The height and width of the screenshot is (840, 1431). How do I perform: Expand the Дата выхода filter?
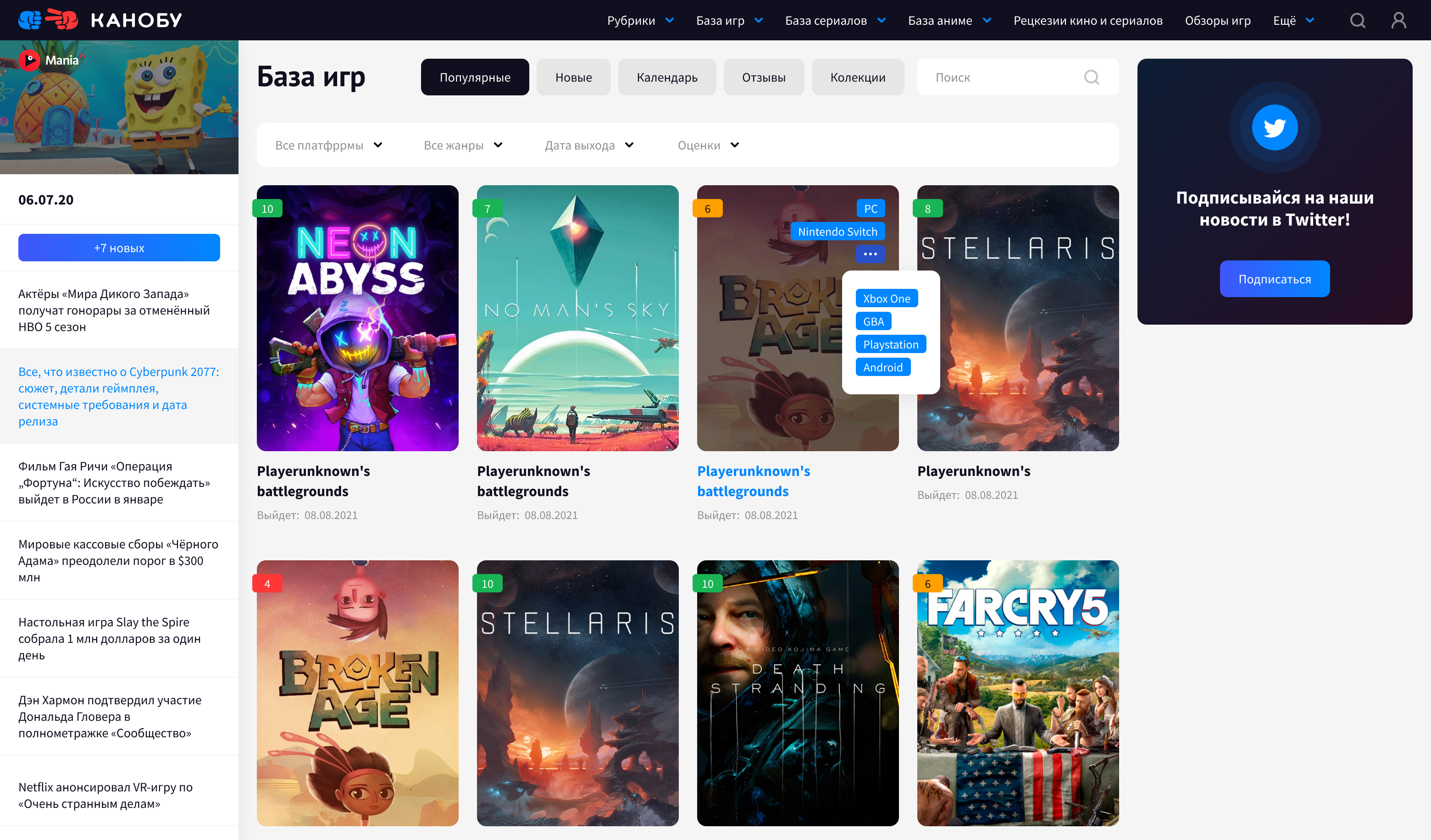point(589,145)
